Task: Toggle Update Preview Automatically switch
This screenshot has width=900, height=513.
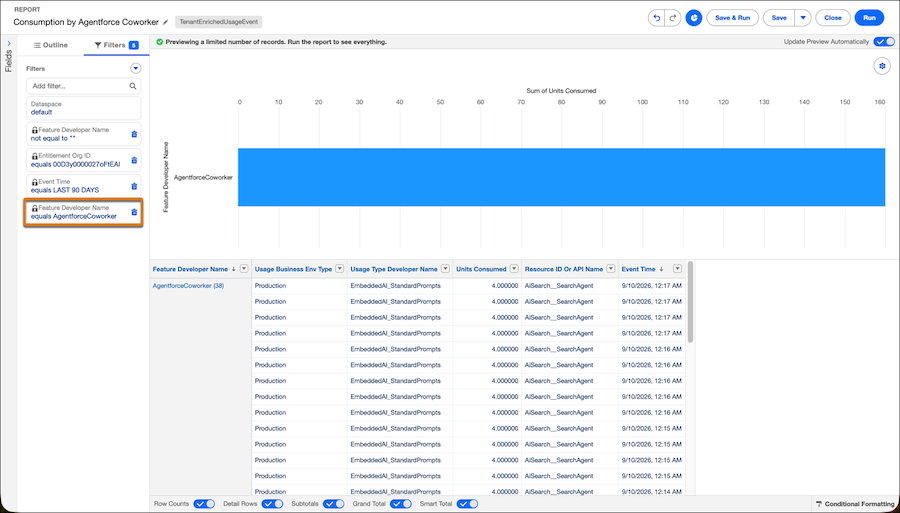Action: [x=884, y=42]
